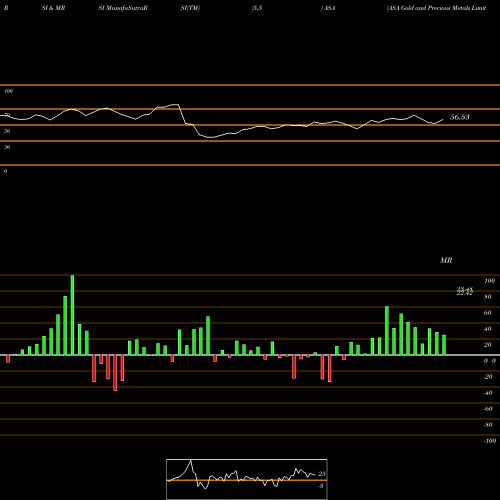Click the MR axis label 60

point(488,313)
